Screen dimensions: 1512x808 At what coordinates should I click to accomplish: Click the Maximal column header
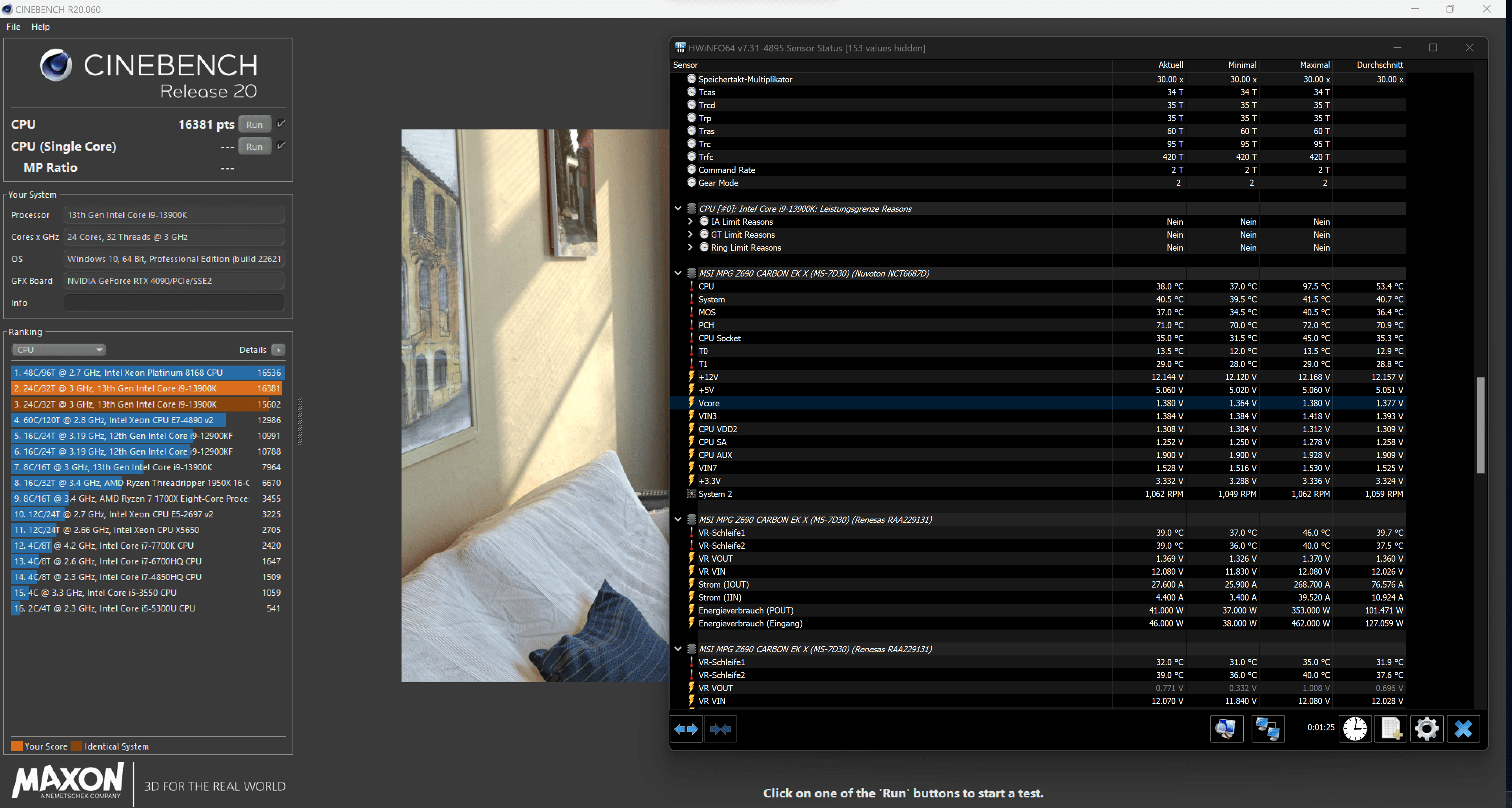[1315, 65]
